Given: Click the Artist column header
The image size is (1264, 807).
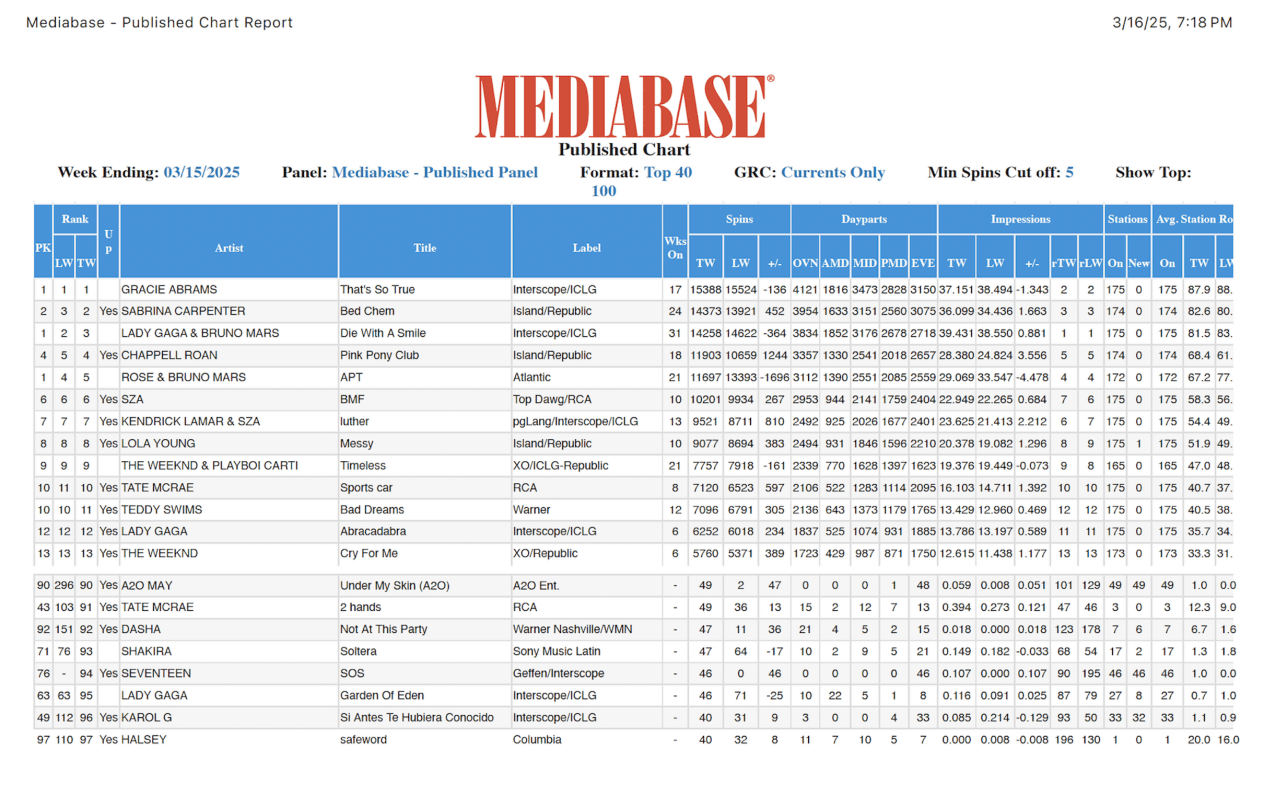Looking at the screenshot, I should pos(229,248).
